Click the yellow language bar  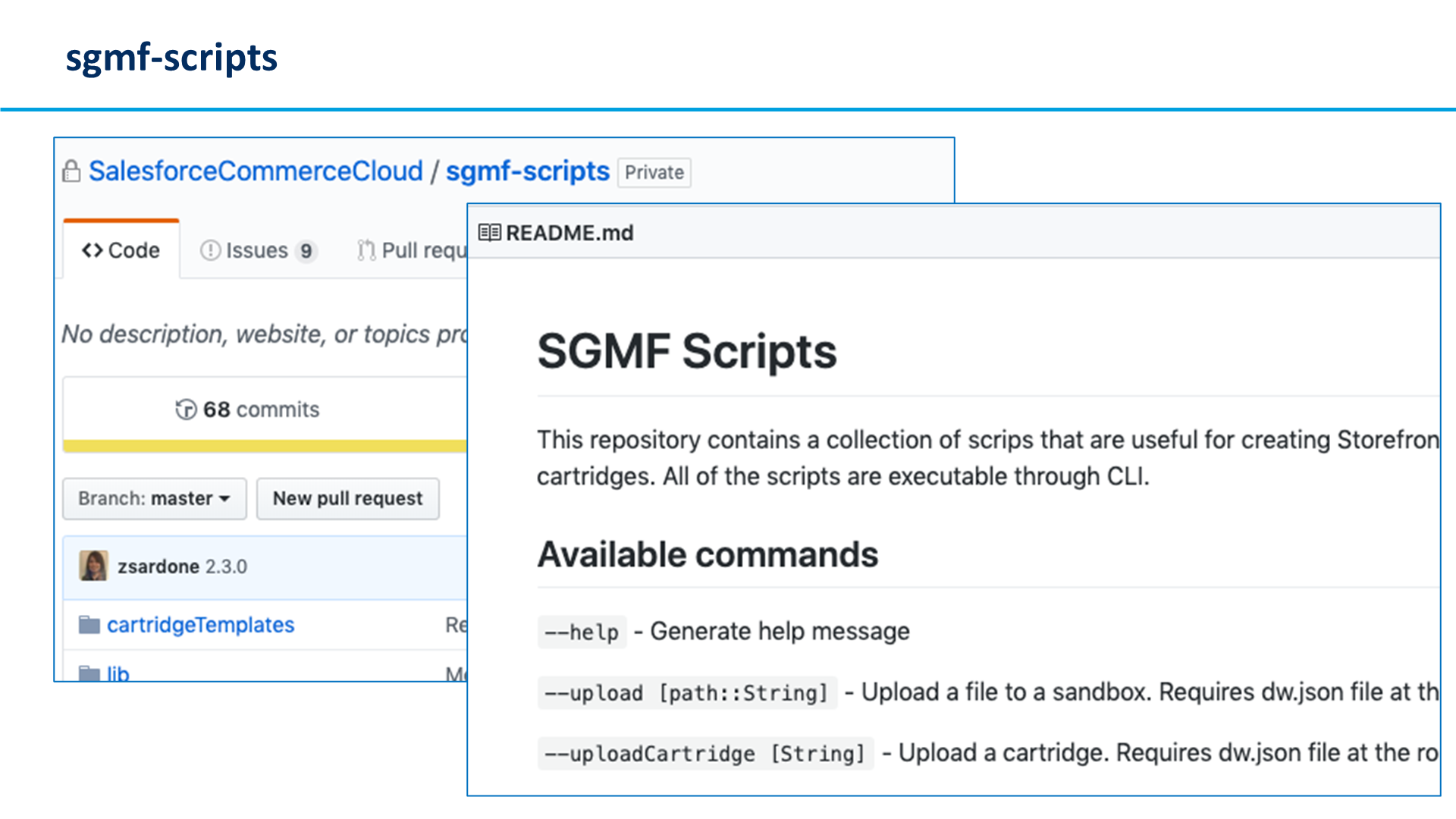pyautogui.click(x=265, y=446)
